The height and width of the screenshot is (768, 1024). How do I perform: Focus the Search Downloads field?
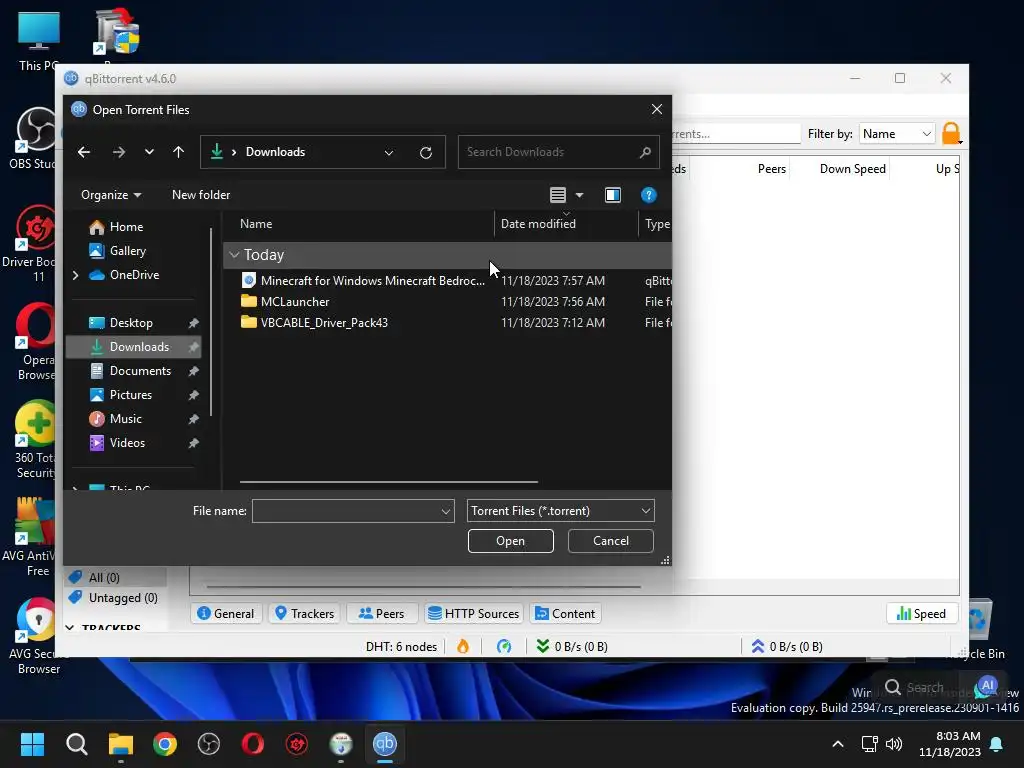[x=558, y=152]
